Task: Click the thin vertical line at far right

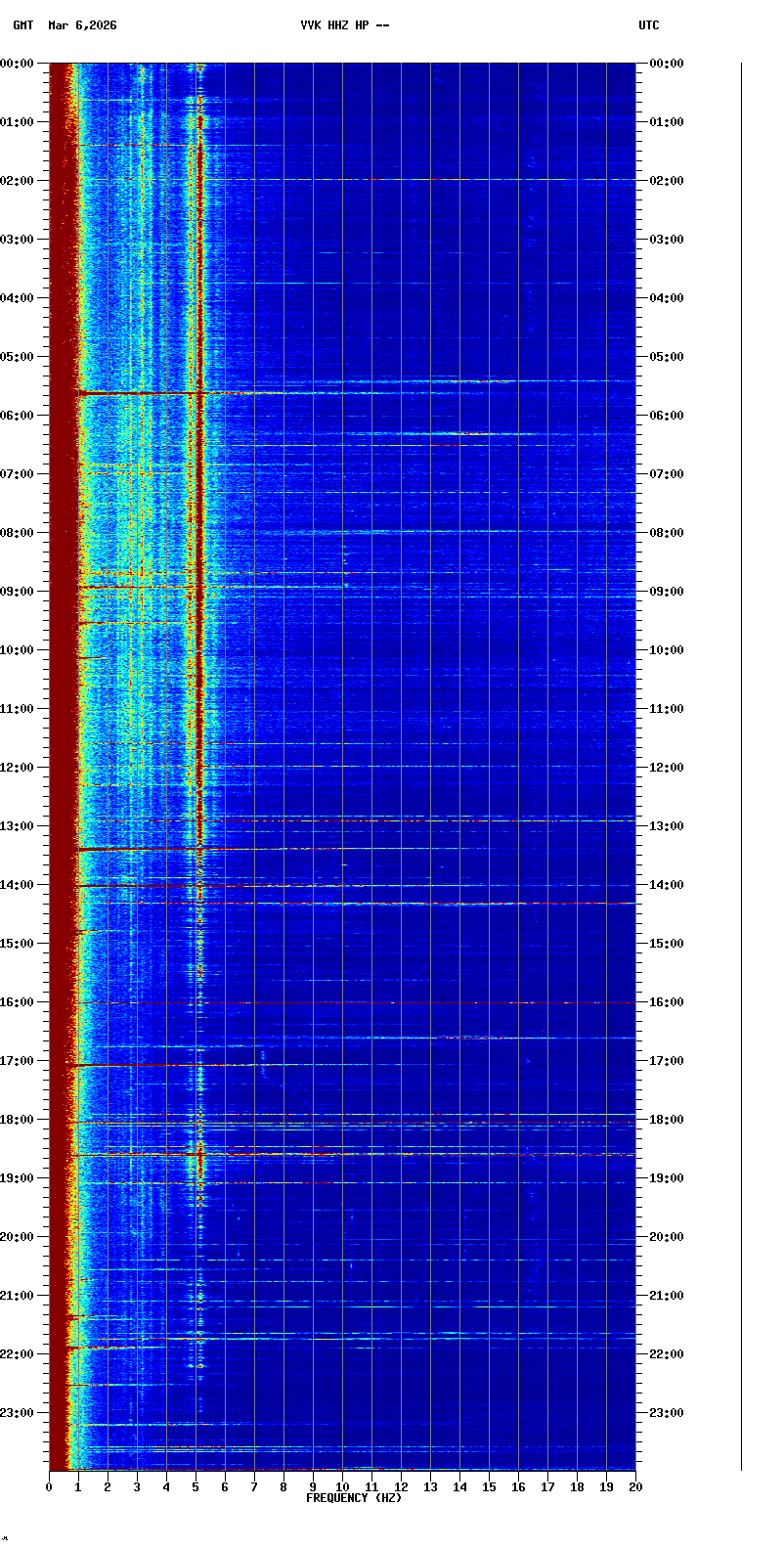Action: point(741,763)
